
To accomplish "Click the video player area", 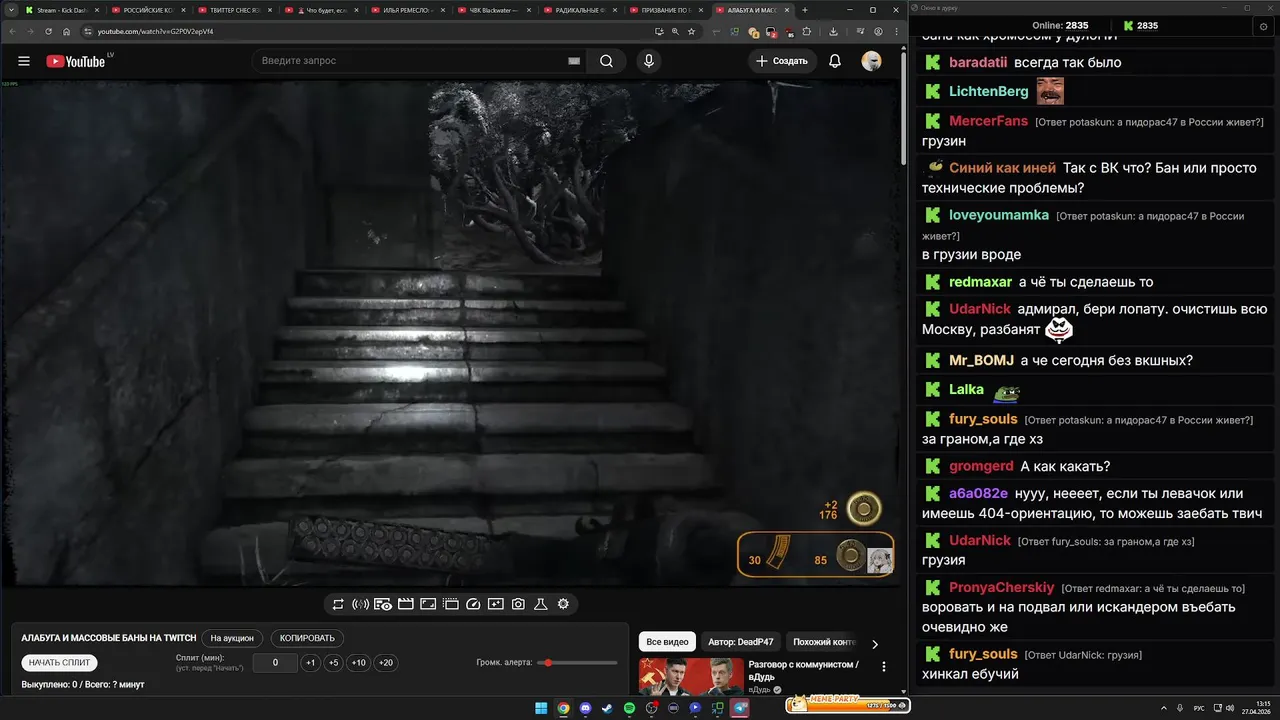I will pos(452,333).
